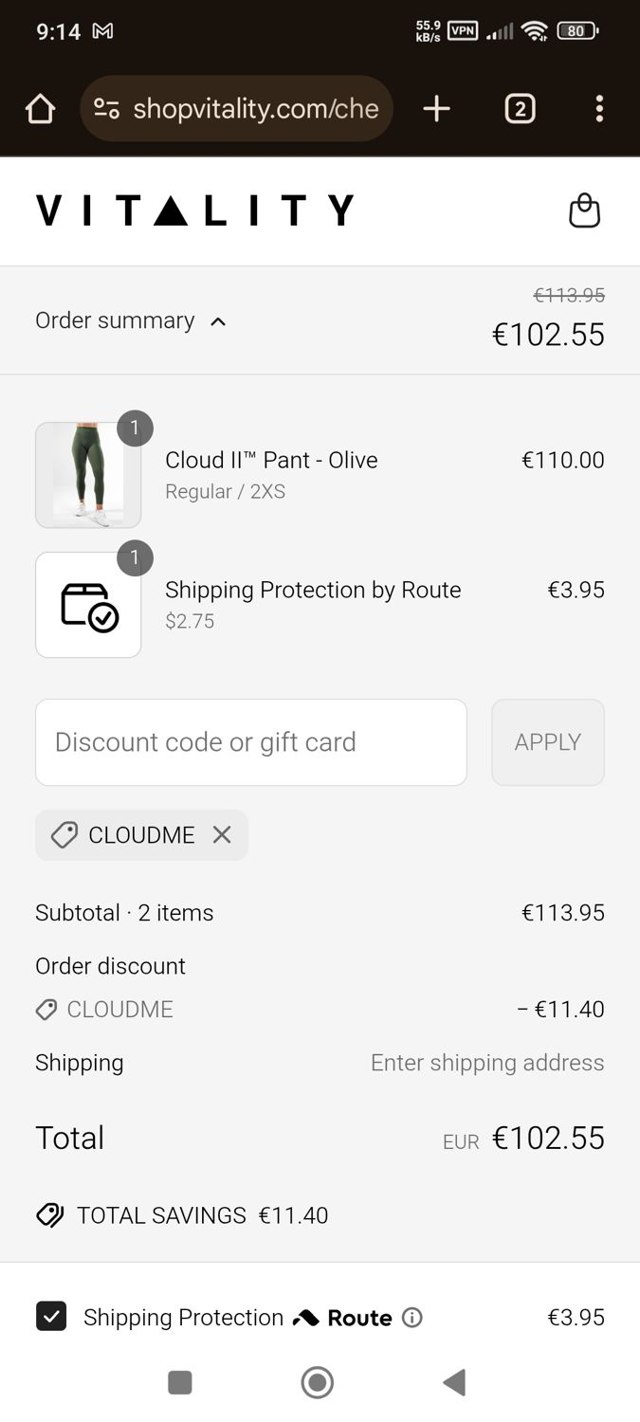Open a new browser tab
The image size is (640, 1422).
[x=437, y=109]
